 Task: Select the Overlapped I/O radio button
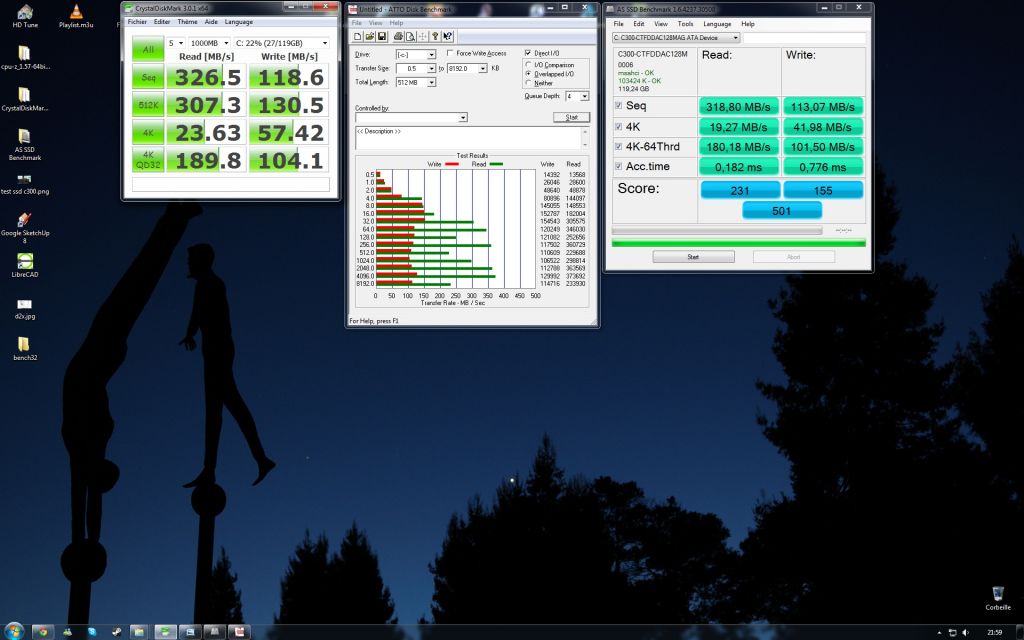tap(528, 74)
